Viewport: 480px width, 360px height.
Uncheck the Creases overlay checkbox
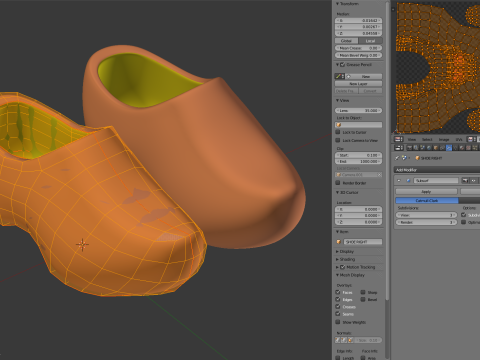click(x=338, y=307)
